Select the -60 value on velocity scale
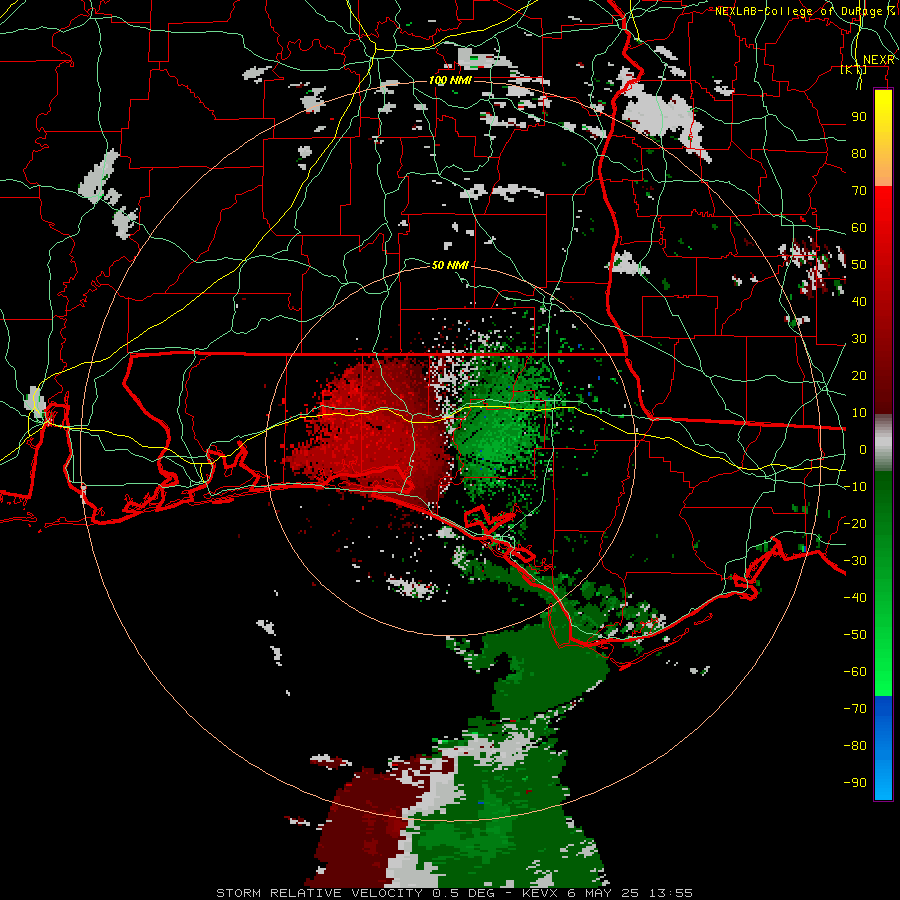This screenshot has height=900, width=900. point(855,672)
